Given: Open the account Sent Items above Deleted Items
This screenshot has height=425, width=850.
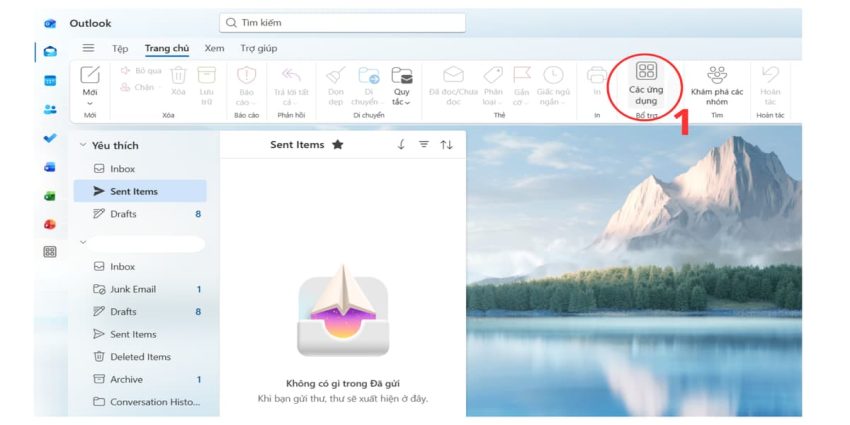Looking at the screenshot, I should pos(140,334).
